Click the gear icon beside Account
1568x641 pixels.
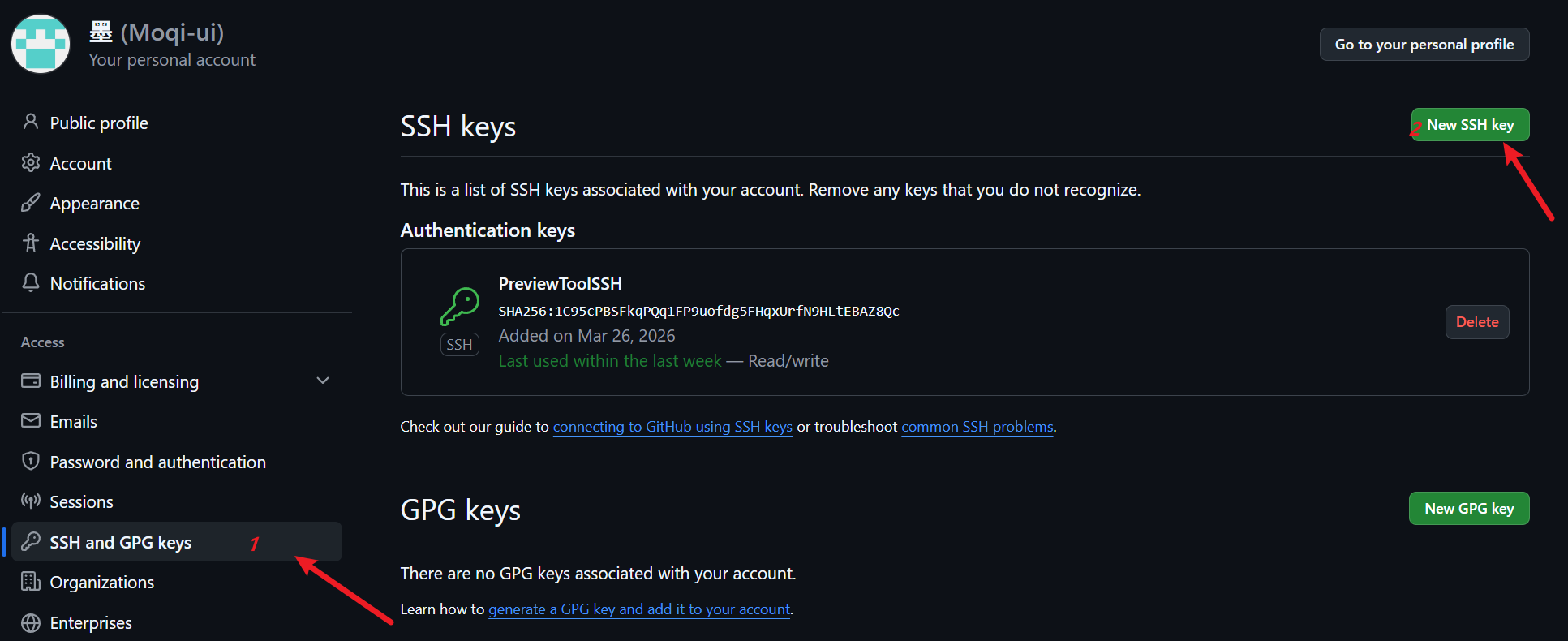(31, 162)
